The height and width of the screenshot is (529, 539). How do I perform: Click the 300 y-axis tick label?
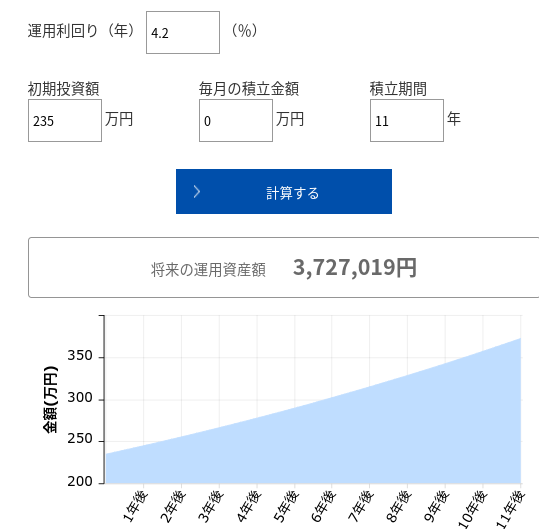pyautogui.click(x=80, y=398)
